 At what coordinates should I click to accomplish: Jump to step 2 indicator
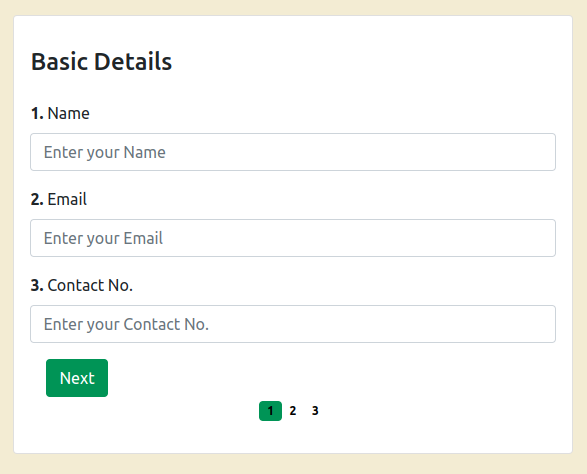click(293, 411)
